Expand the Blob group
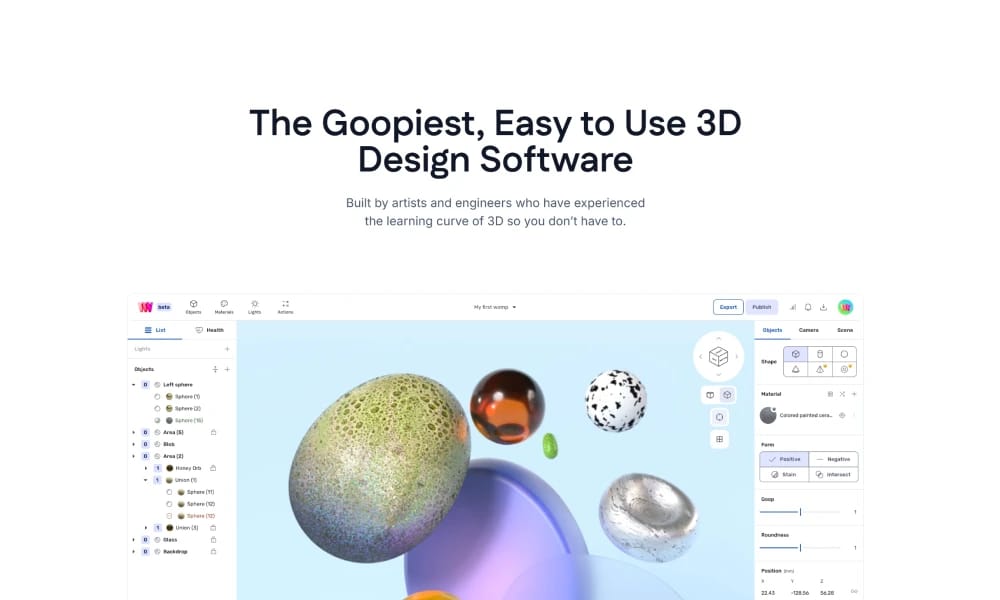The image size is (1000, 600). (134, 444)
